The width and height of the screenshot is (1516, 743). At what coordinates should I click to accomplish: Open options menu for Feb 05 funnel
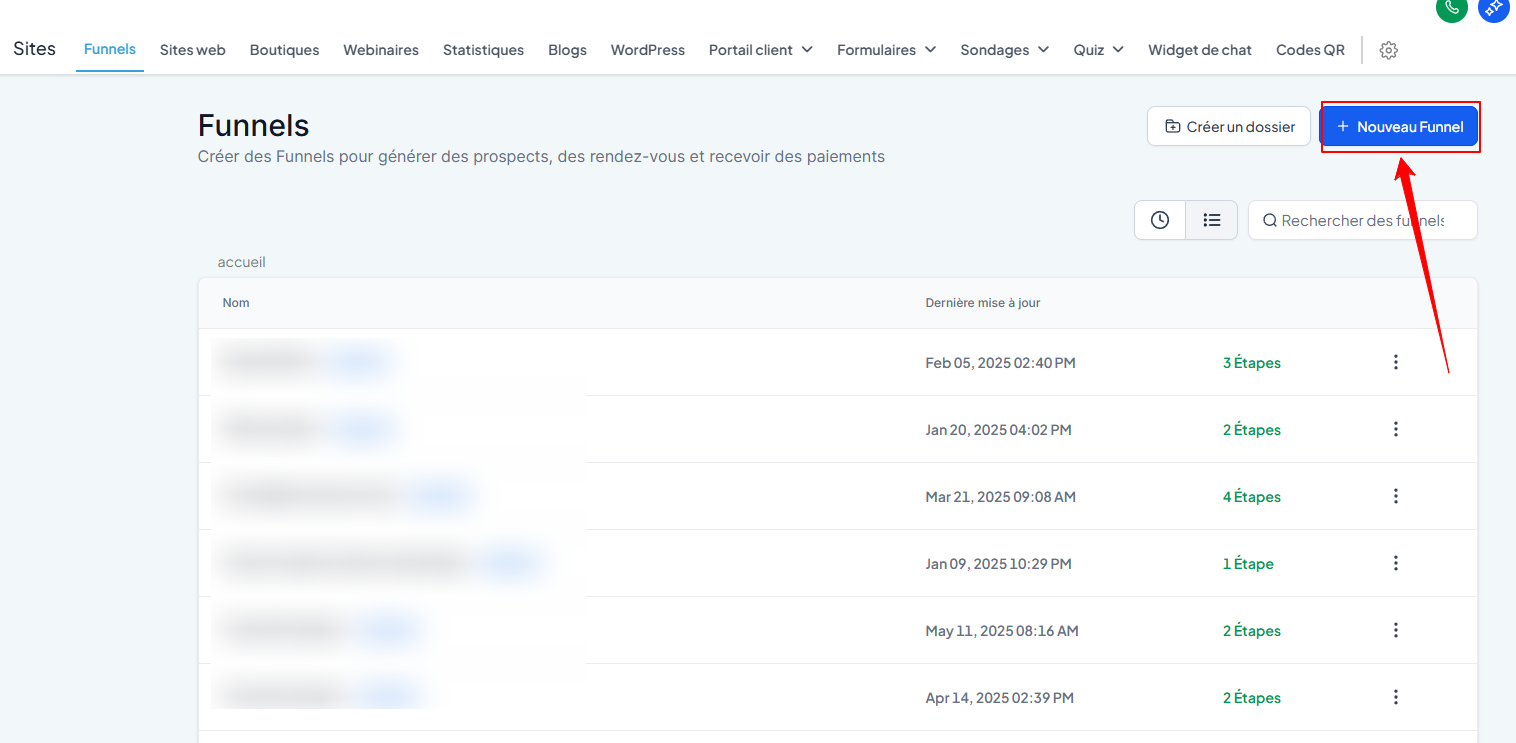click(x=1396, y=362)
